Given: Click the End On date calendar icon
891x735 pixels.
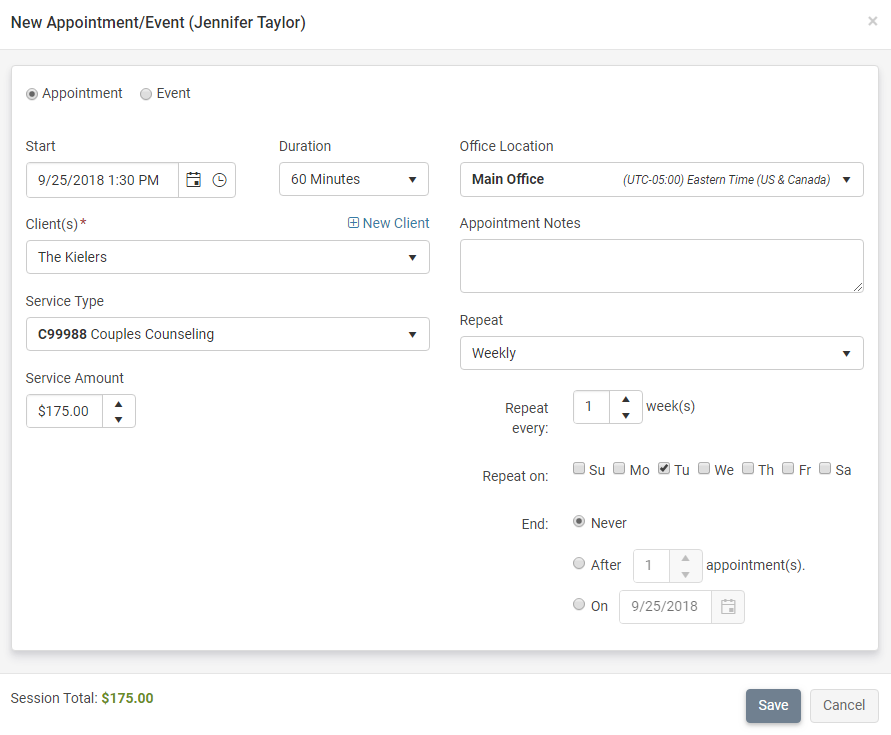Looking at the screenshot, I should 728,606.
